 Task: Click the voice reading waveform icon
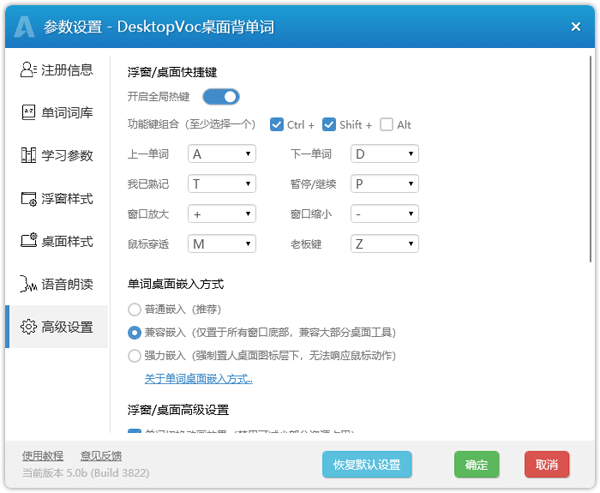click(29, 284)
